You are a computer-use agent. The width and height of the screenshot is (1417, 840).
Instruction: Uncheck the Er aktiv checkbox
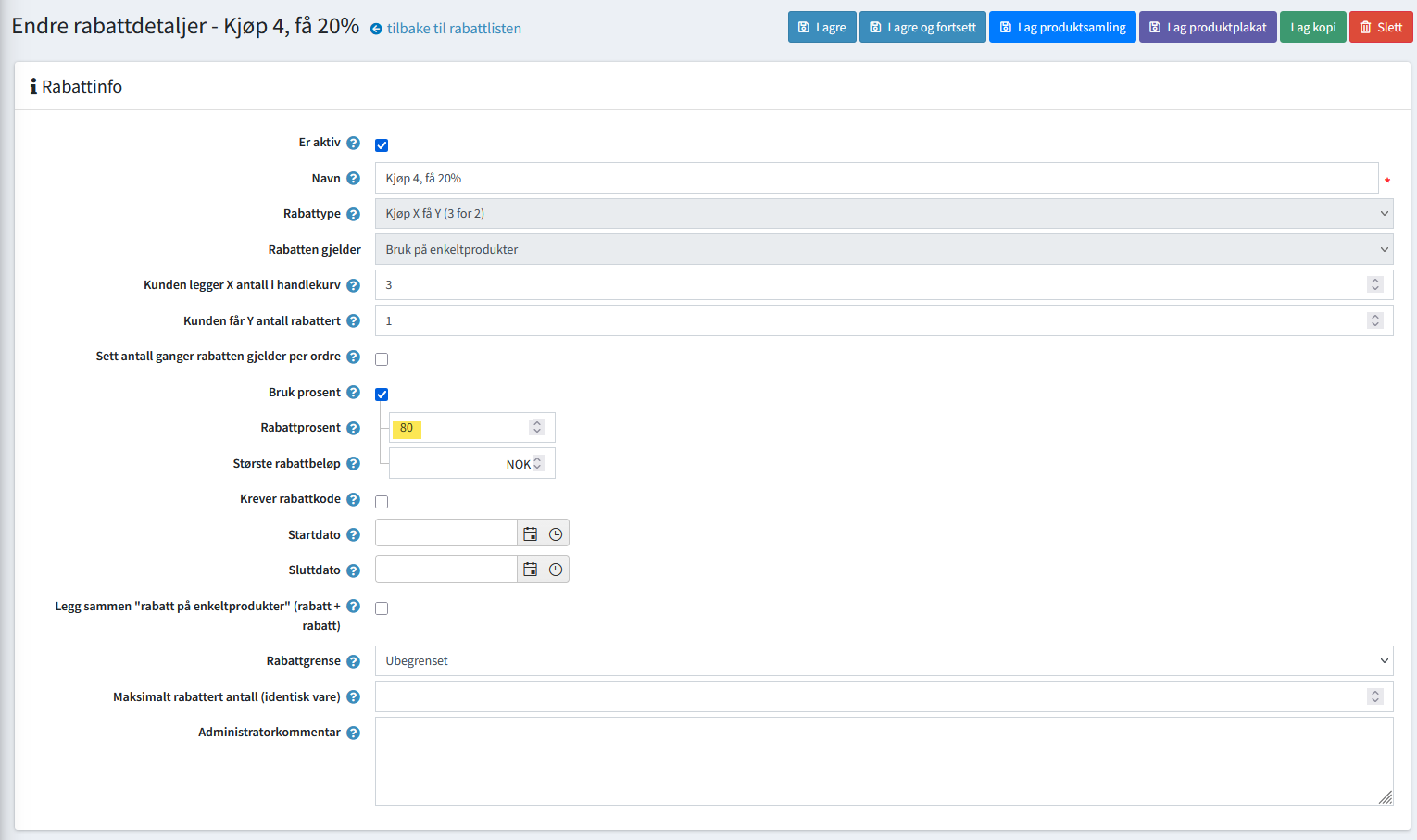tap(382, 145)
